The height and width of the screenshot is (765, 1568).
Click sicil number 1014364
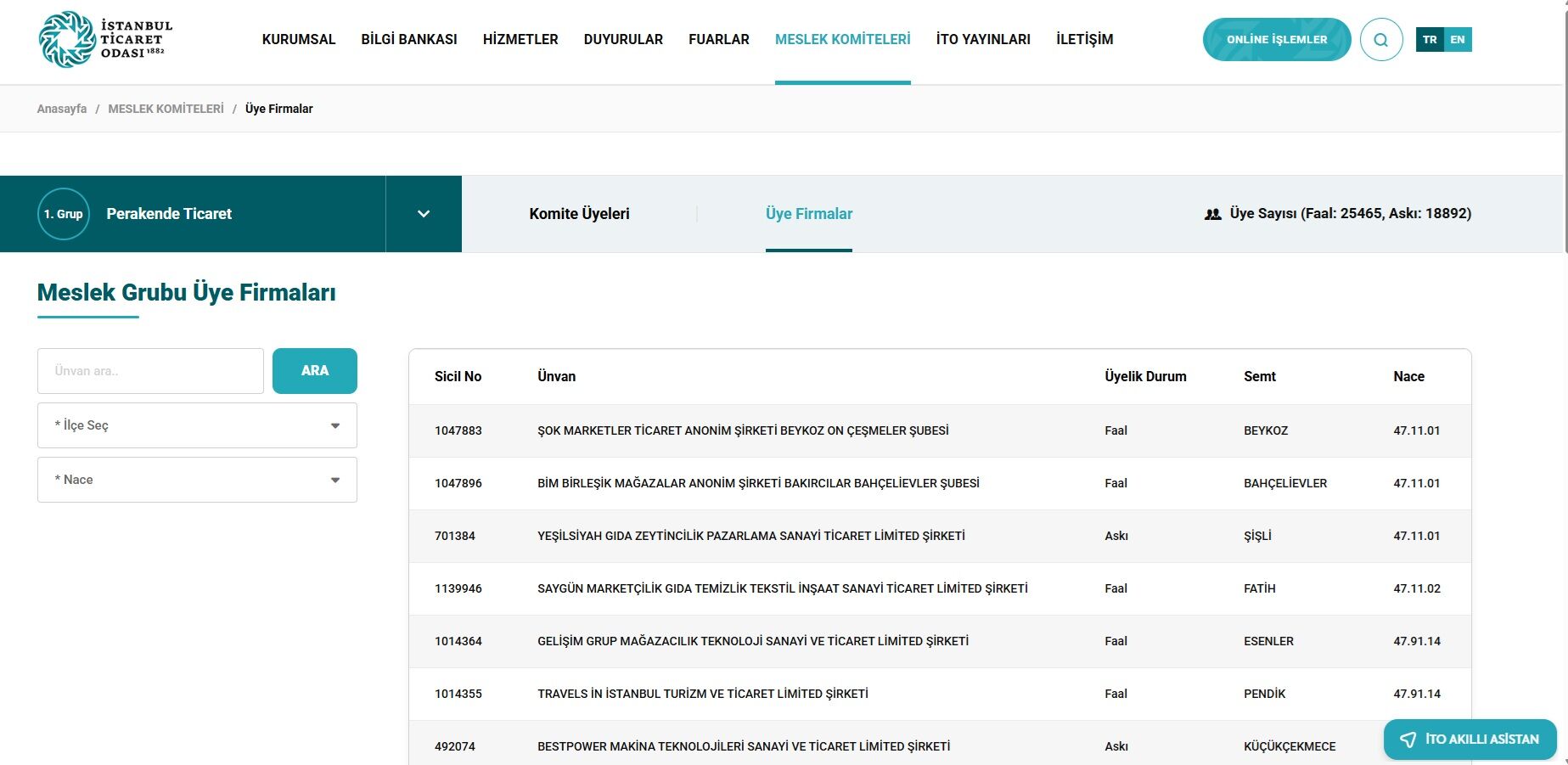click(x=458, y=641)
